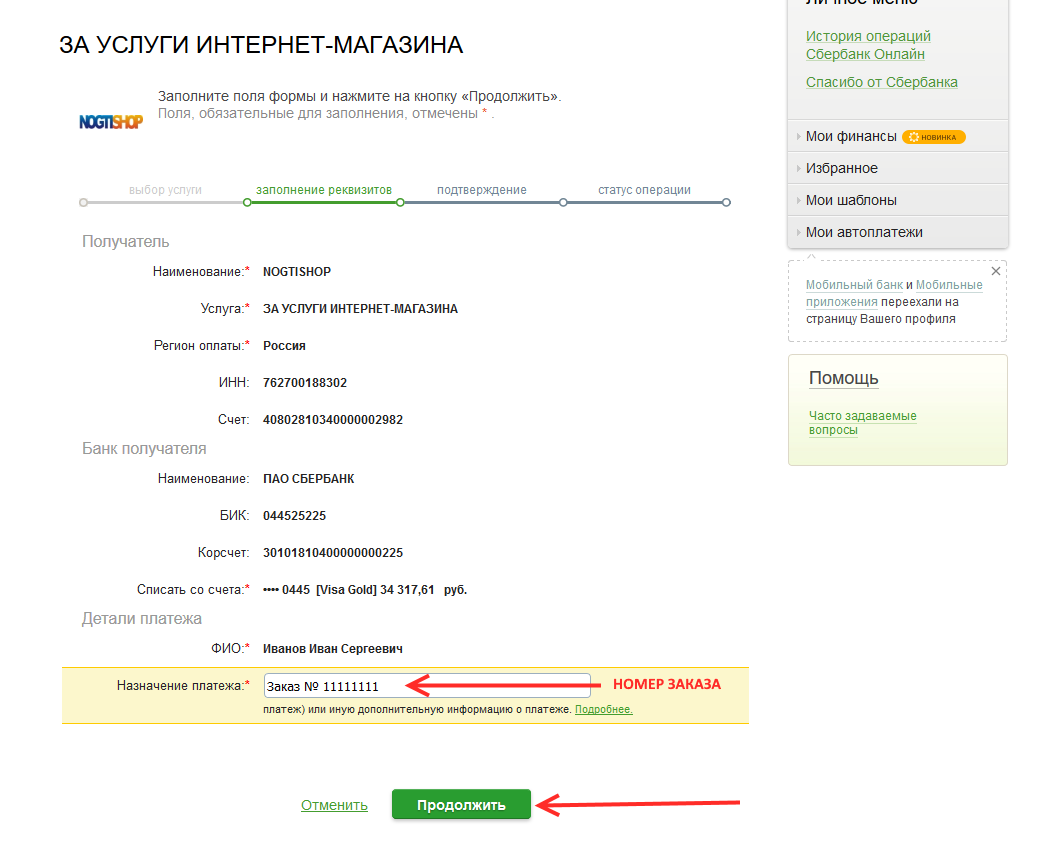This screenshot has width=1057, height=847.
Task: Open the Мобильные приложения link
Action: (894, 293)
